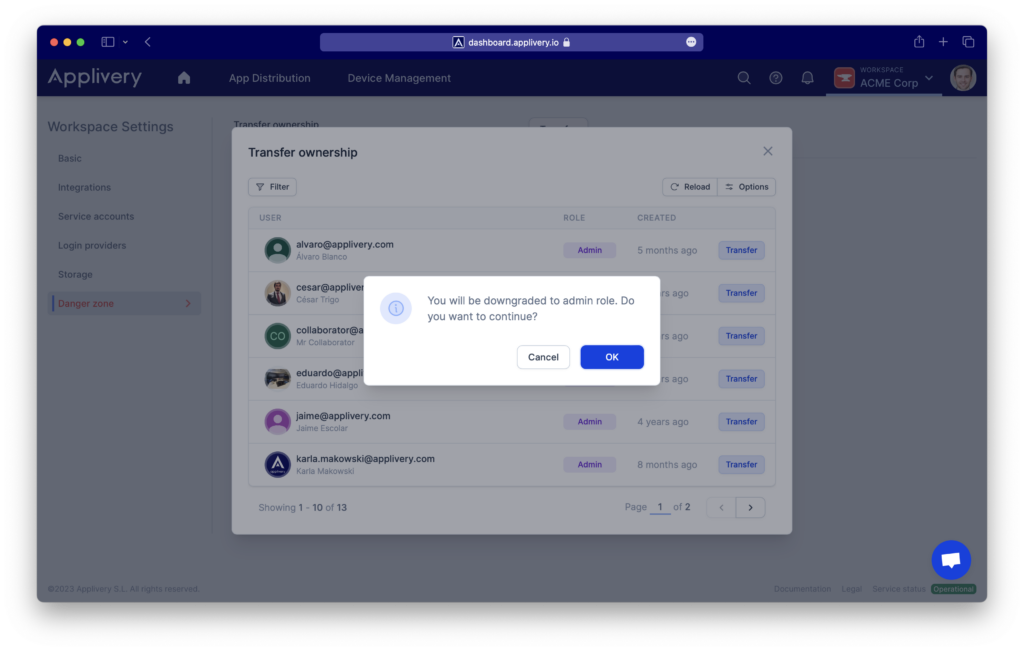Open the Legal footer link
The image size is (1024, 651).
point(852,589)
